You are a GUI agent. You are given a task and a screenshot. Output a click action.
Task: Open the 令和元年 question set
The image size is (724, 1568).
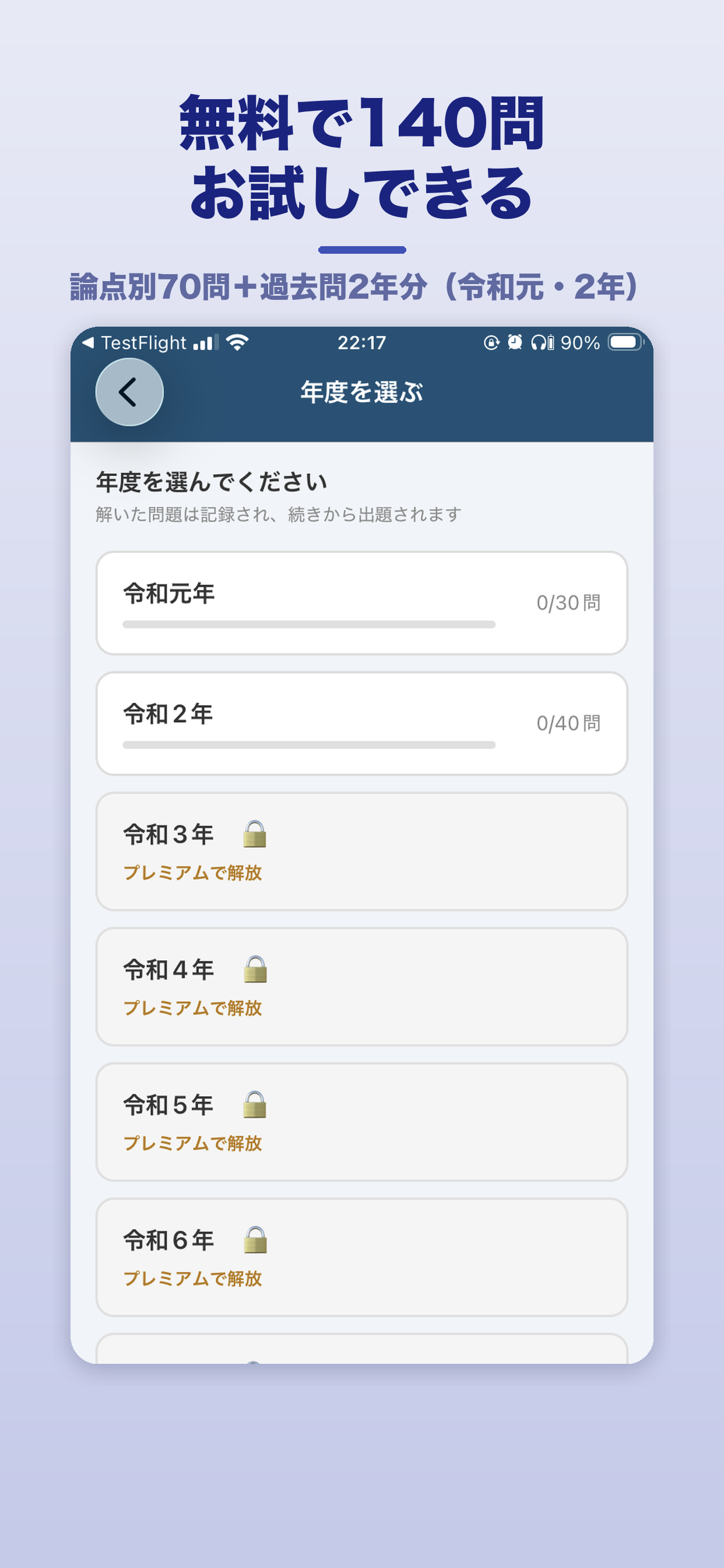362,603
